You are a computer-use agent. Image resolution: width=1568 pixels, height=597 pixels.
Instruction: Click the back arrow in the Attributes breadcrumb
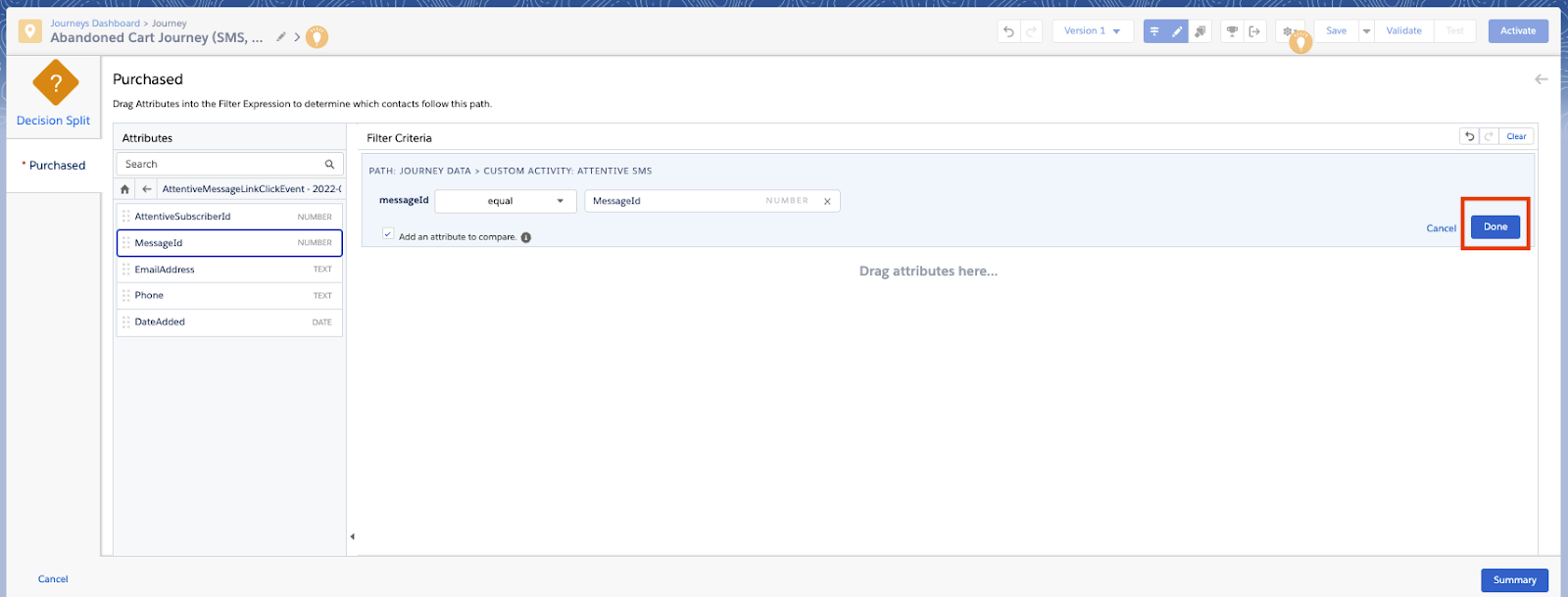[x=147, y=189]
